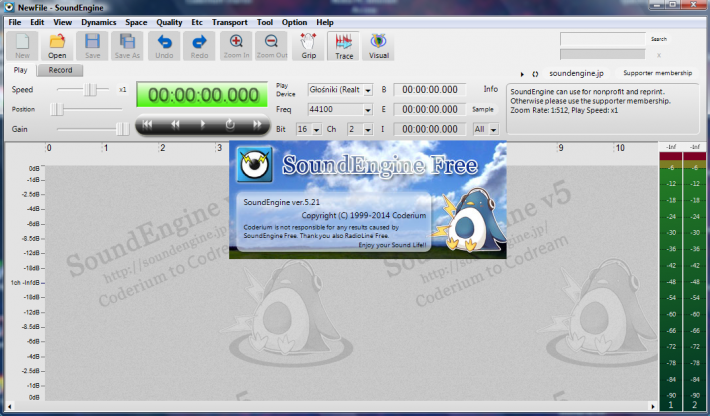Click the Info label
The width and height of the screenshot is (710, 416).
(x=490, y=89)
